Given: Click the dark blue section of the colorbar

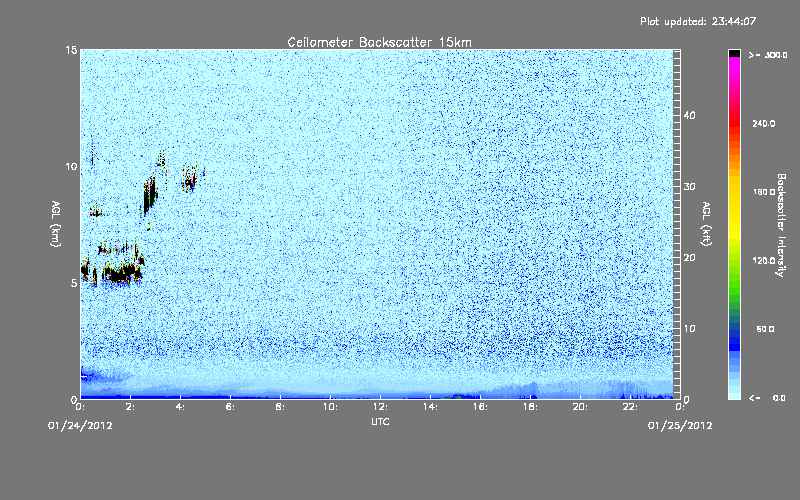Looking at the screenshot, I should [734, 339].
